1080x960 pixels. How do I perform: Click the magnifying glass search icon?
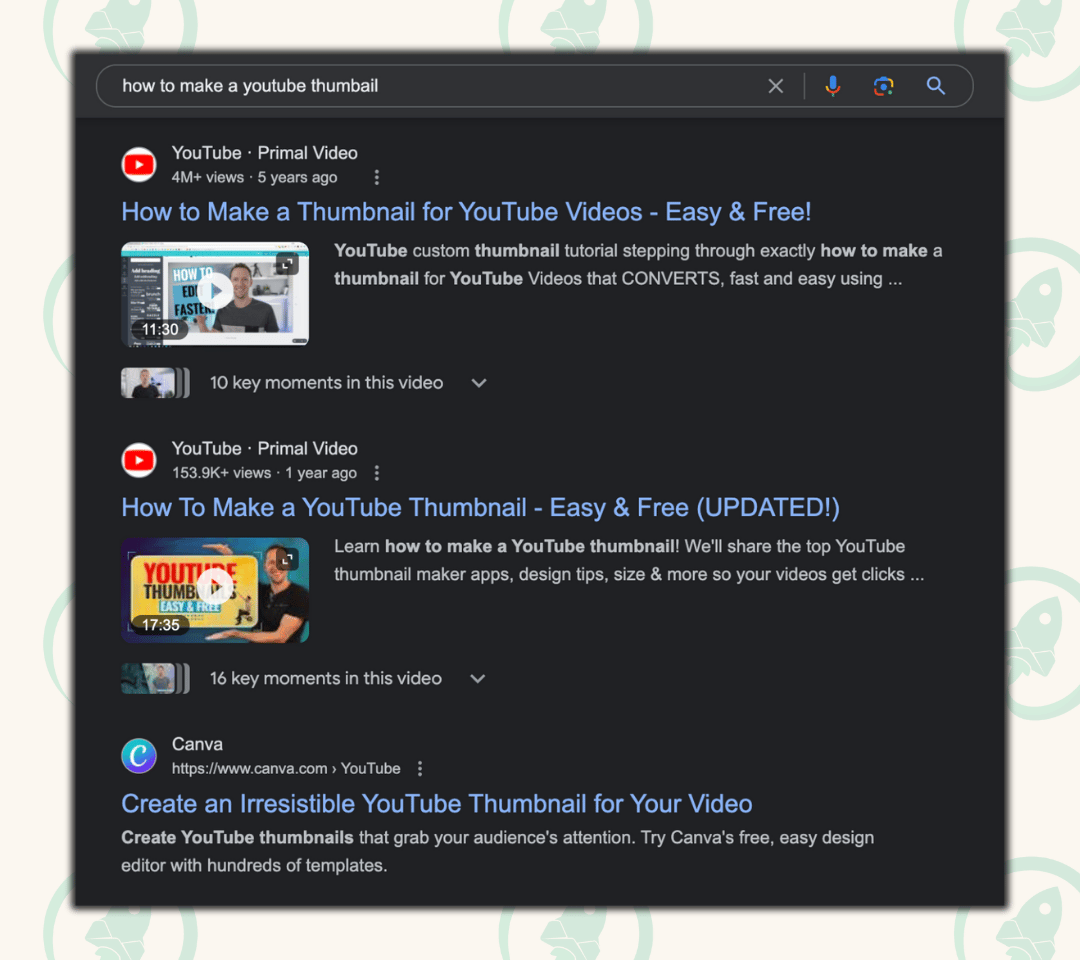point(935,86)
